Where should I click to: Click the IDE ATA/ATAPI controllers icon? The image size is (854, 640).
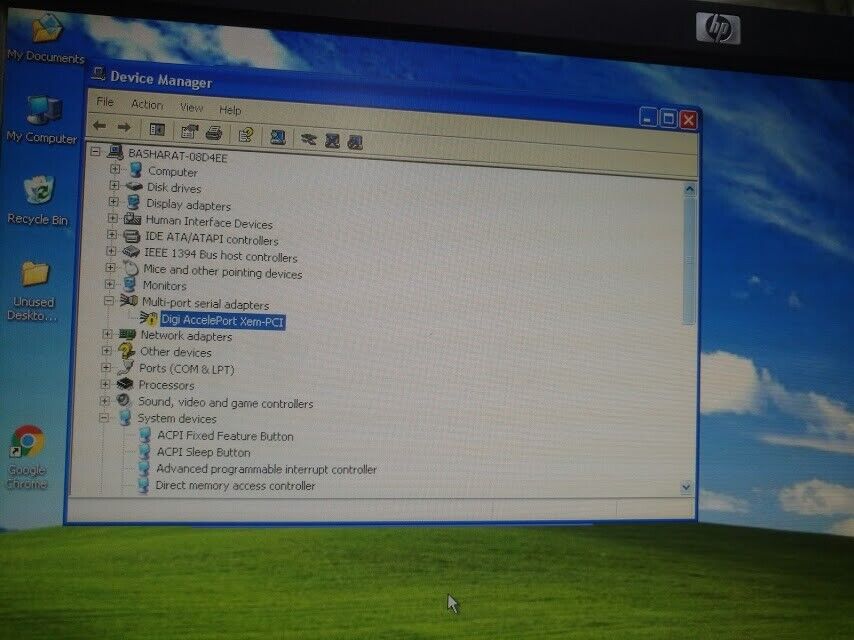pyautogui.click(x=131, y=236)
